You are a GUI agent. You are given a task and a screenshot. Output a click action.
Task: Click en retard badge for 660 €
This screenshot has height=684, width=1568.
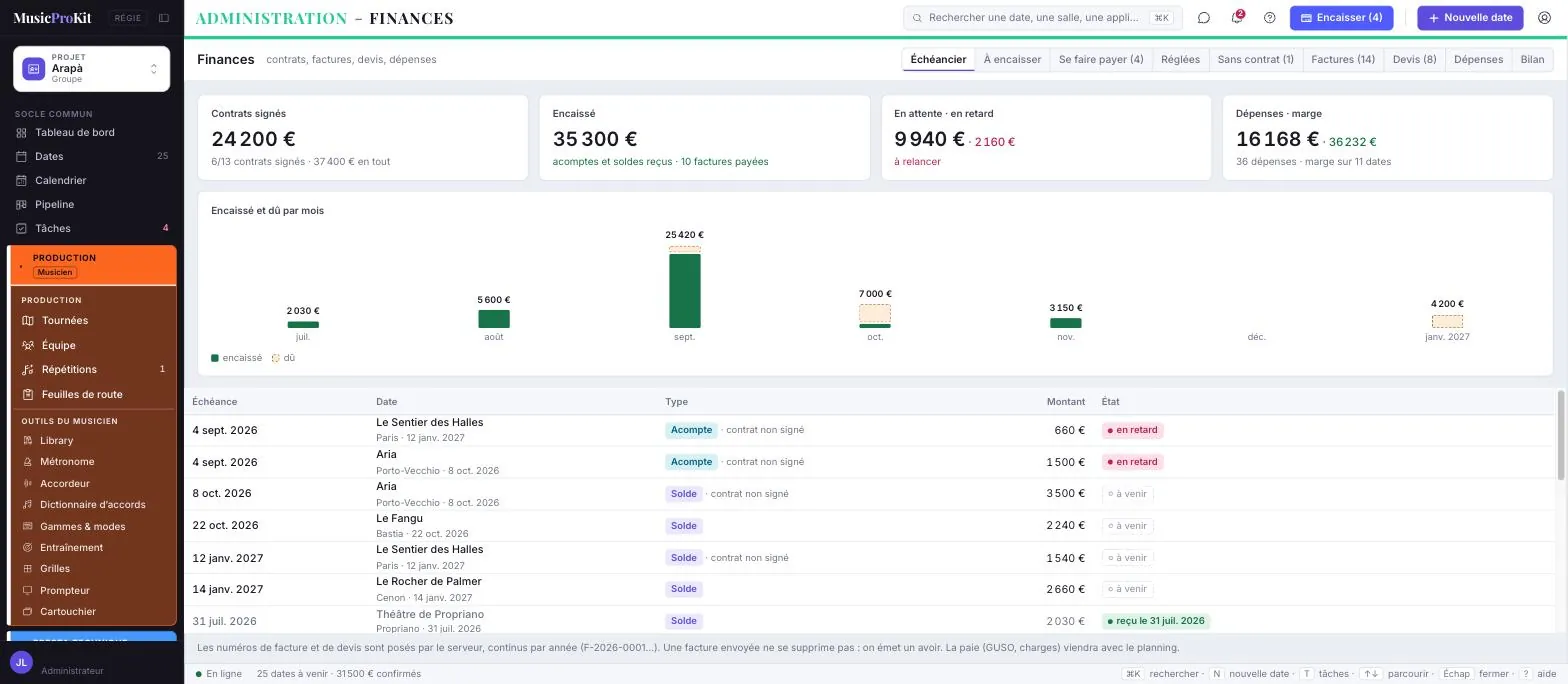[x=1133, y=431]
